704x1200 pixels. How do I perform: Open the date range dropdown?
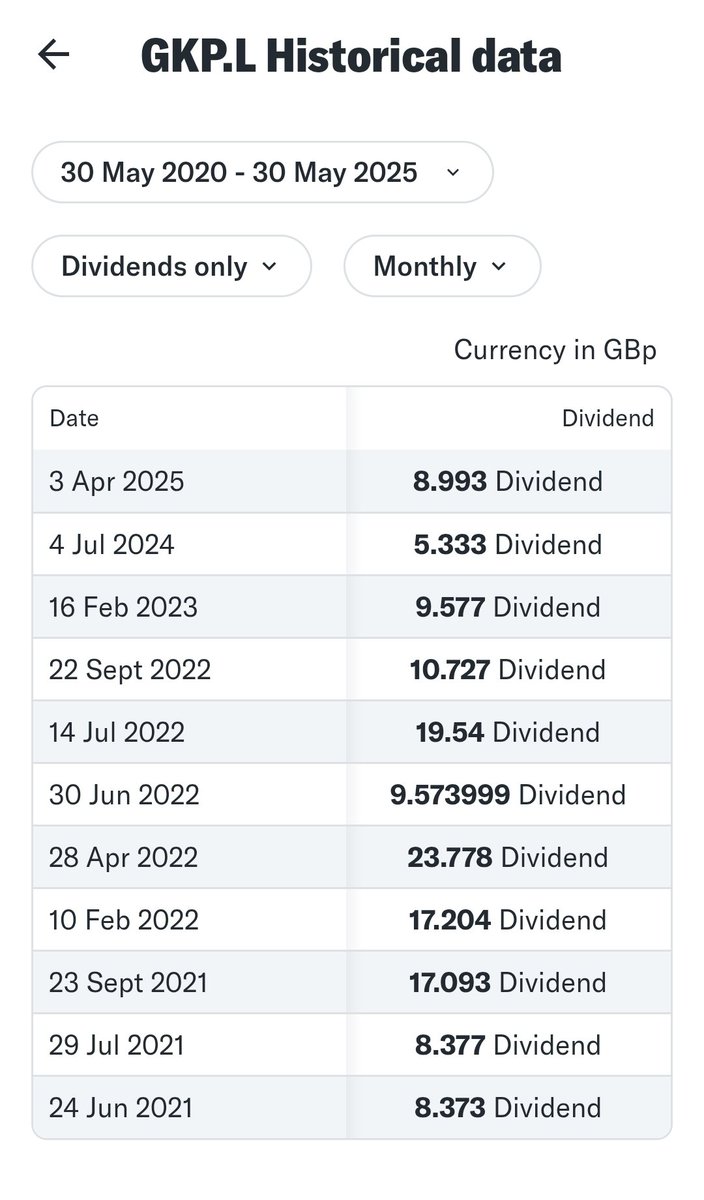tap(263, 172)
